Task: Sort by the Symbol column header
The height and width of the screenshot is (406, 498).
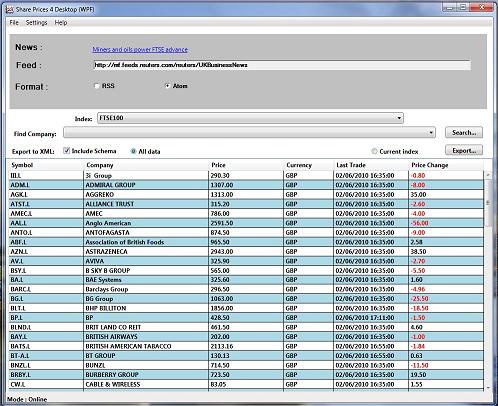Action: (x=46, y=165)
